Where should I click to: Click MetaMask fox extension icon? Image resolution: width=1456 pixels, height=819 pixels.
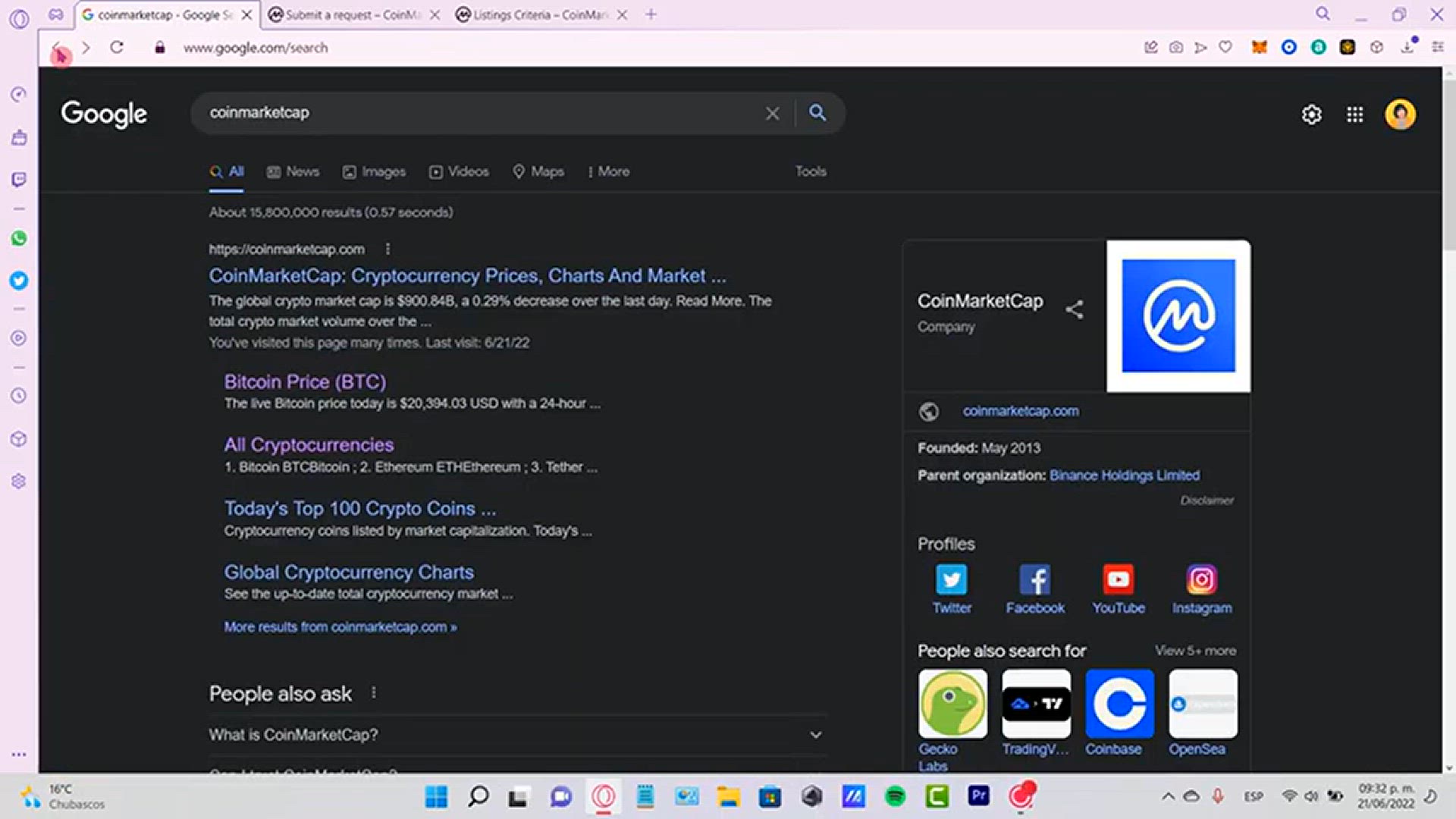tap(1260, 47)
